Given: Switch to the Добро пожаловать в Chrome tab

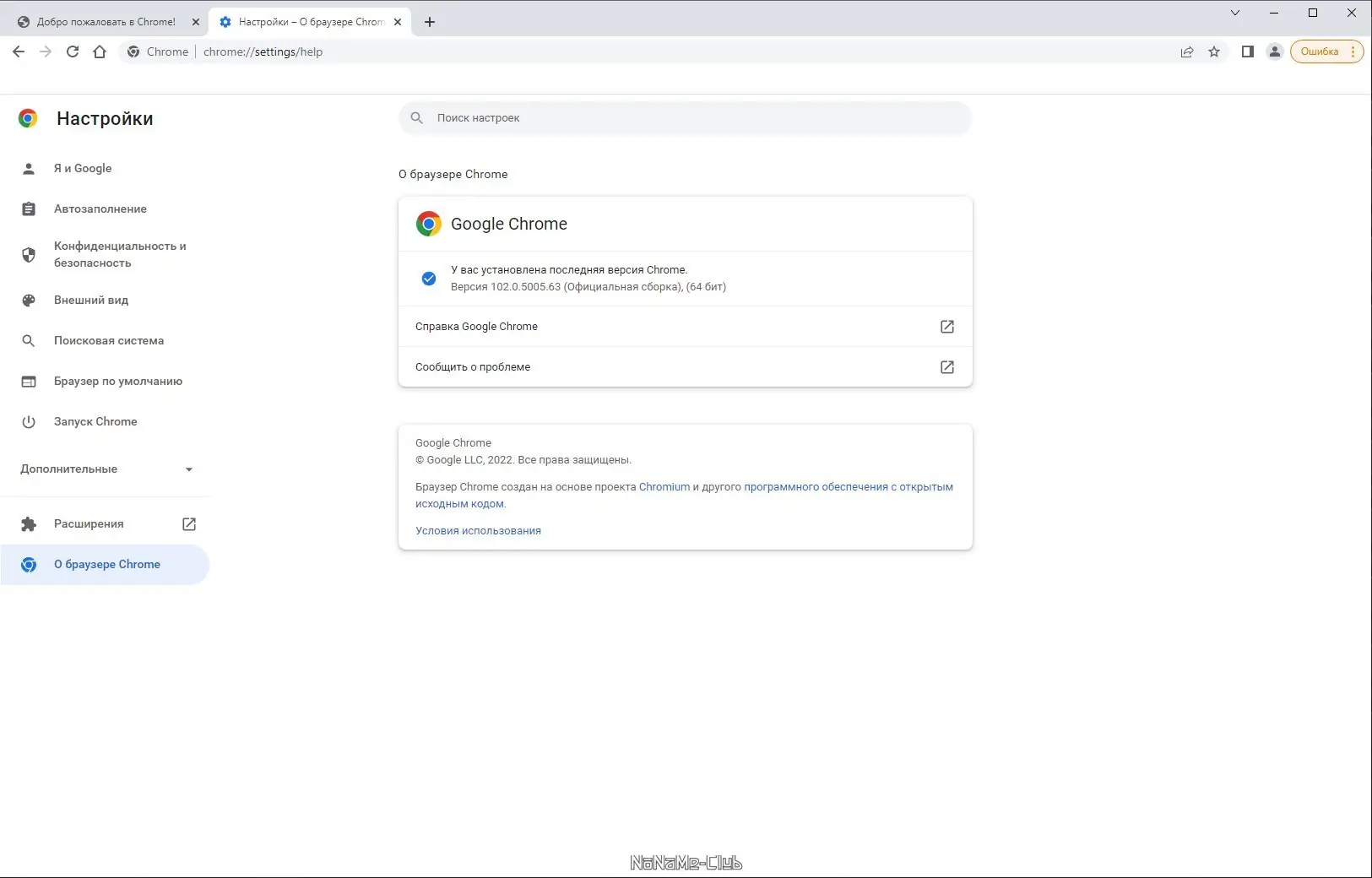Looking at the screenshot, I should (x=106, y=22).
